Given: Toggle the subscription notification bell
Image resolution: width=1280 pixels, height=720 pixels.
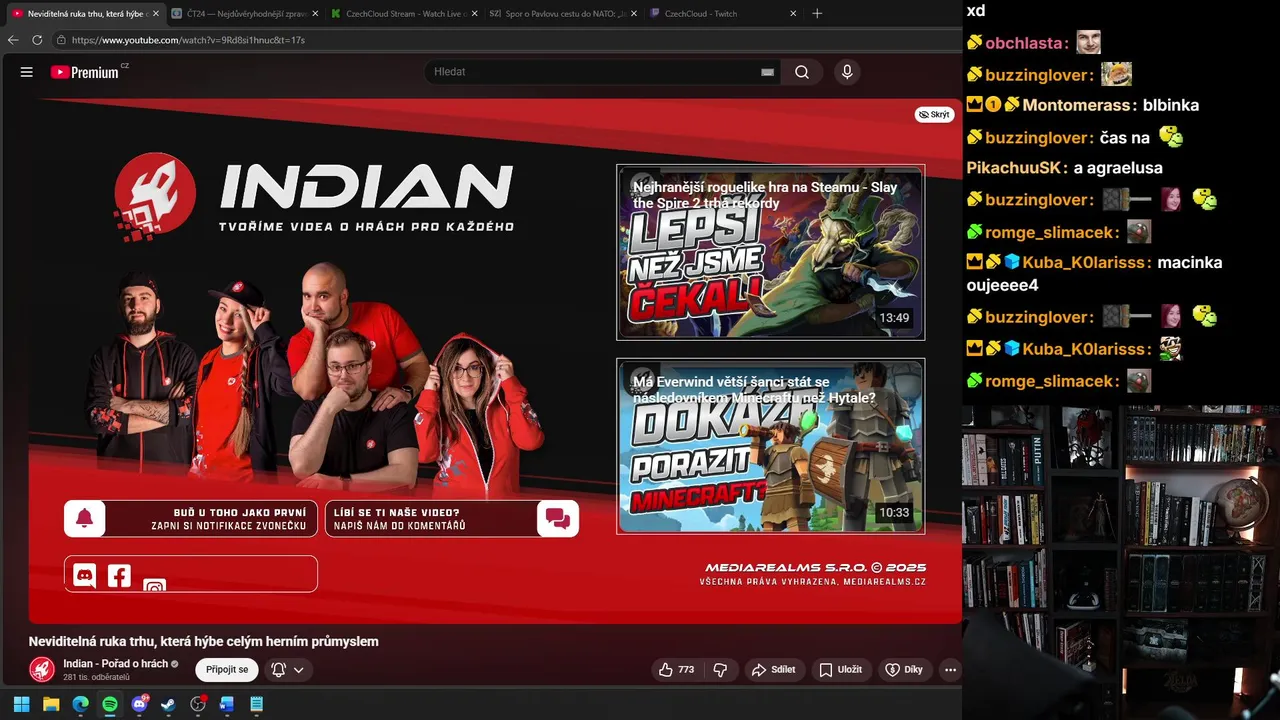Looking at the screenshot, I should [x=279, y=670].
